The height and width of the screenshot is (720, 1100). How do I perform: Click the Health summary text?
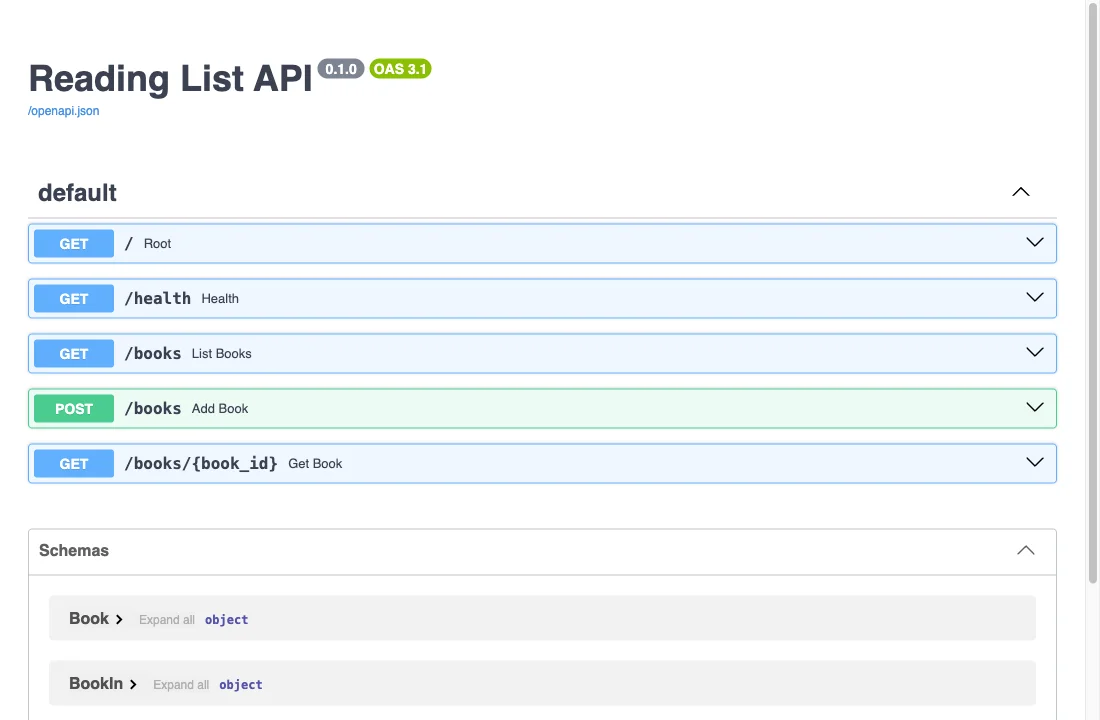(220, 298)
